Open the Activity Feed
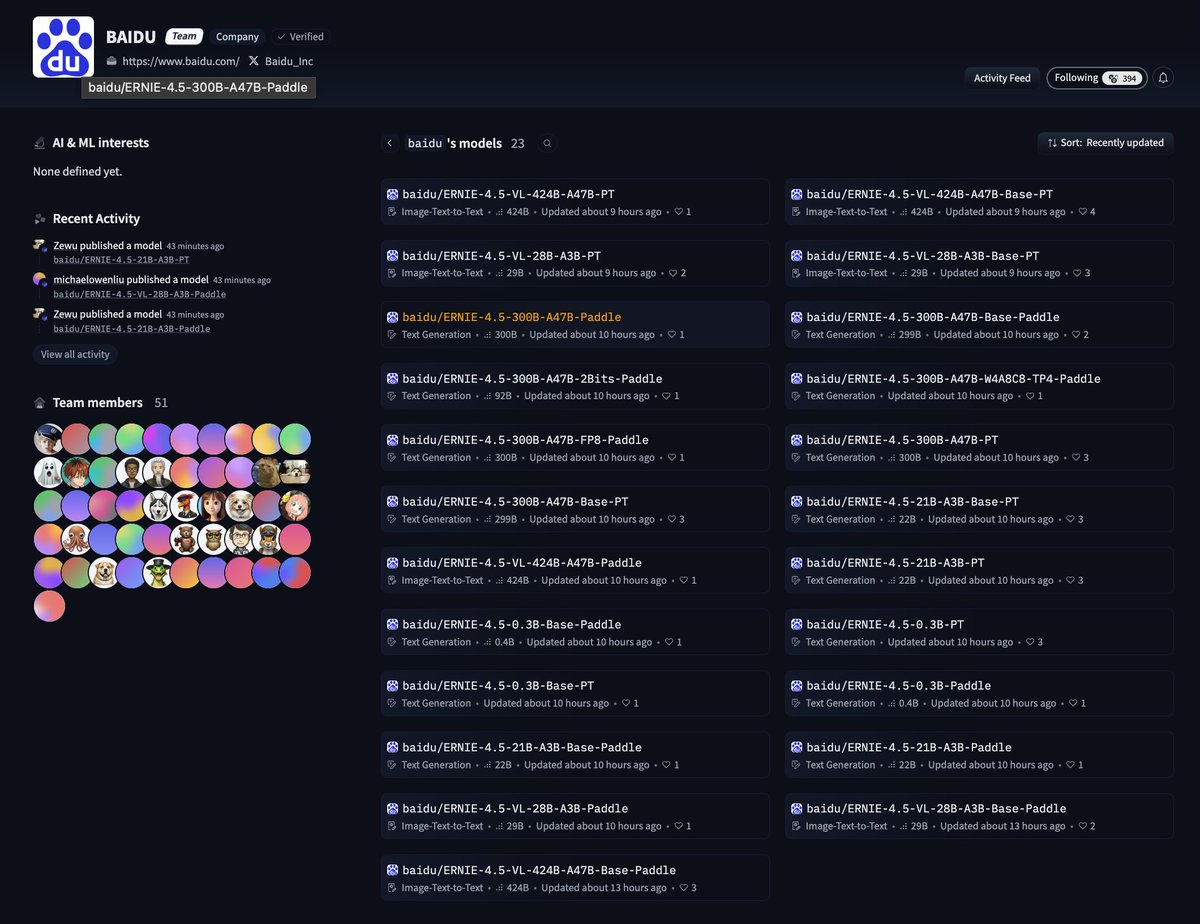The height and width of the screenshot is (924, 1200). (x=1002, y=78)
